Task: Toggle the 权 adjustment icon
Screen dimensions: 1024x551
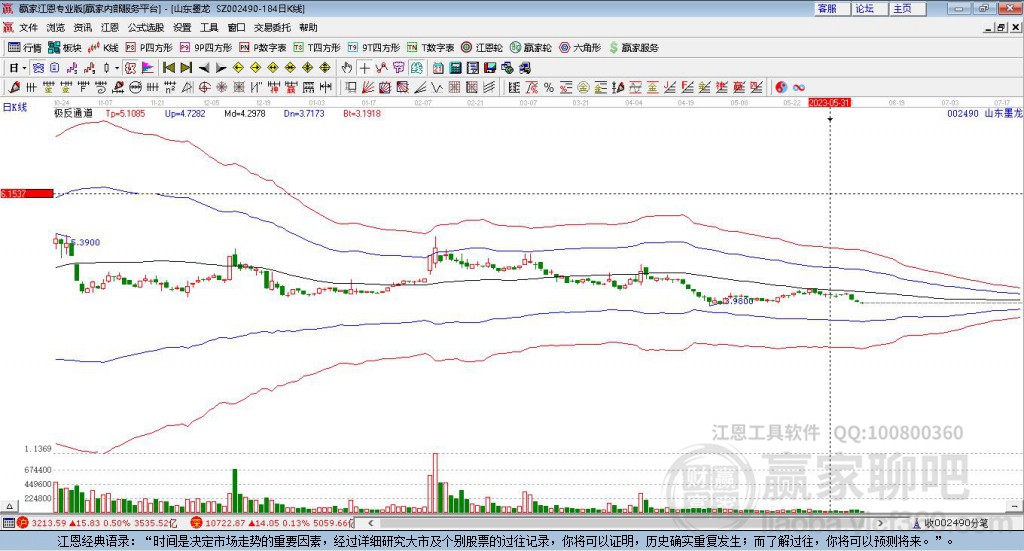Action: pos(131,68)
